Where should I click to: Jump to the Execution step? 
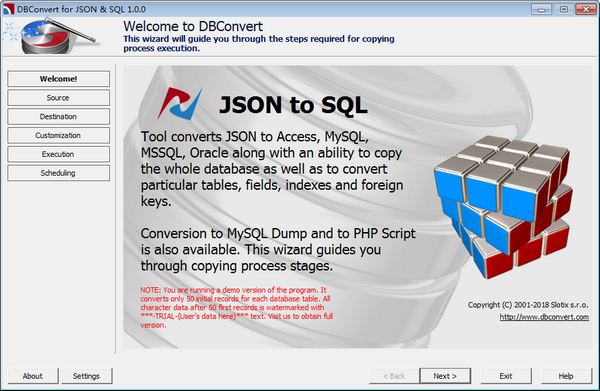(x=58, y=154)
